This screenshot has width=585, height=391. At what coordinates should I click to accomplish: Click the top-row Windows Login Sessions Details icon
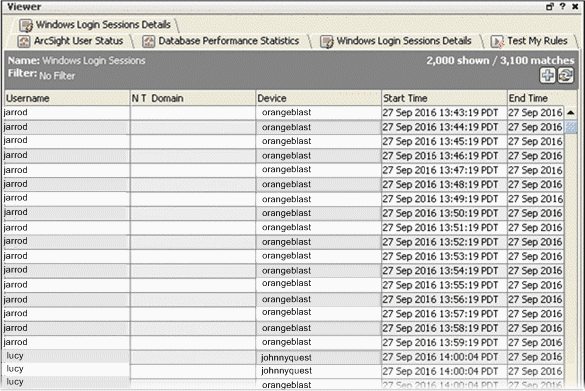click(26, 25)
